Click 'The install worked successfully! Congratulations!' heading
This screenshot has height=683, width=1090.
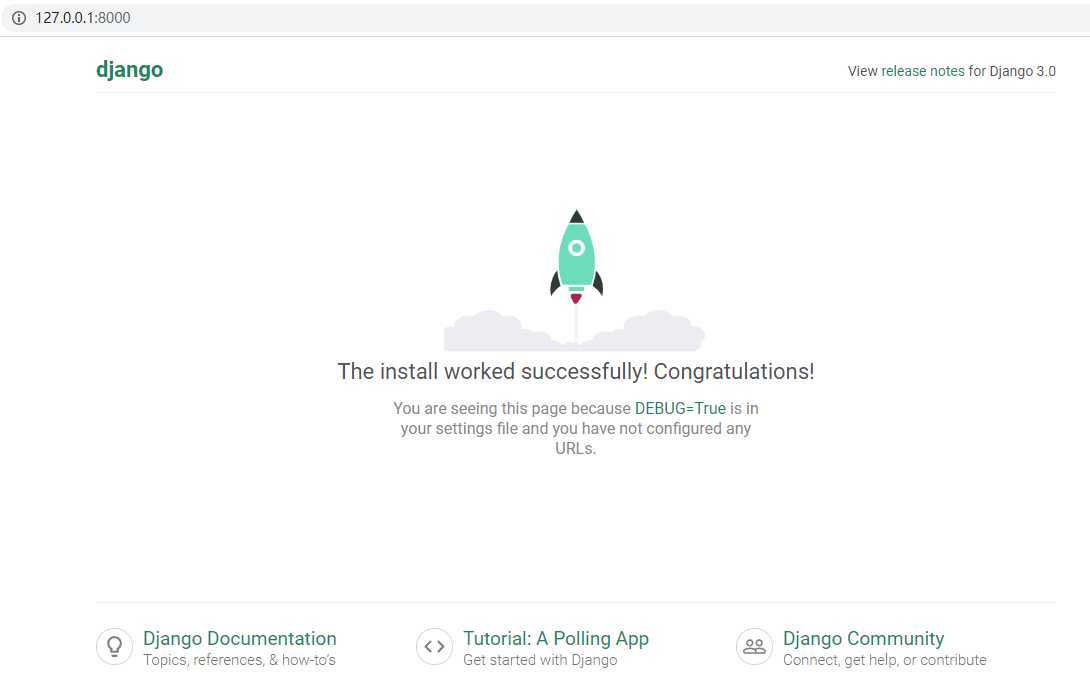click(576, 372)
